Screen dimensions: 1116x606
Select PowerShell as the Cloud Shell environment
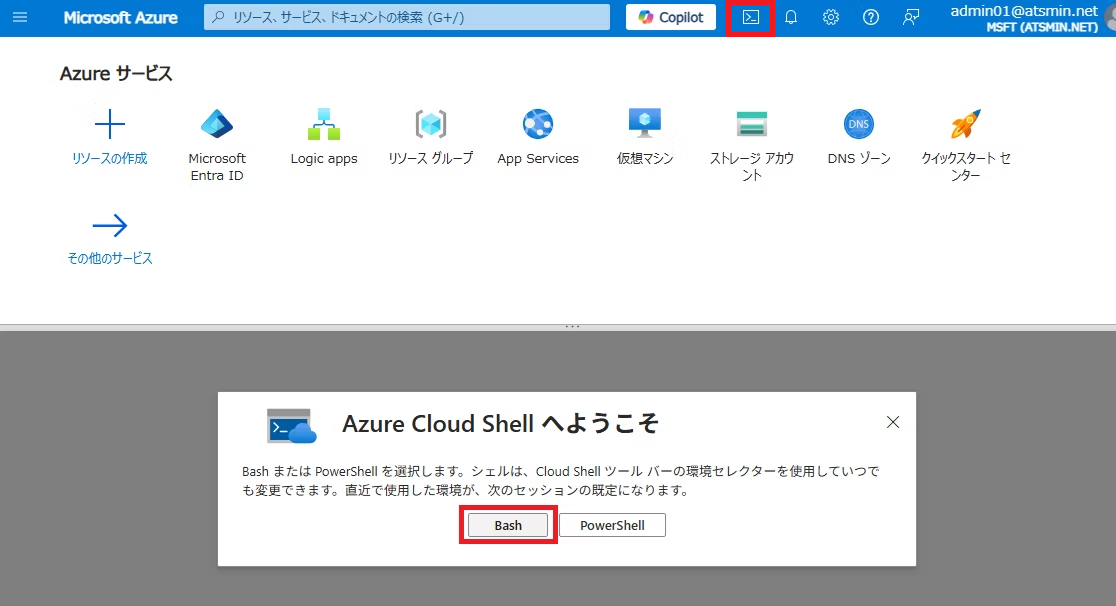point(612,524)
